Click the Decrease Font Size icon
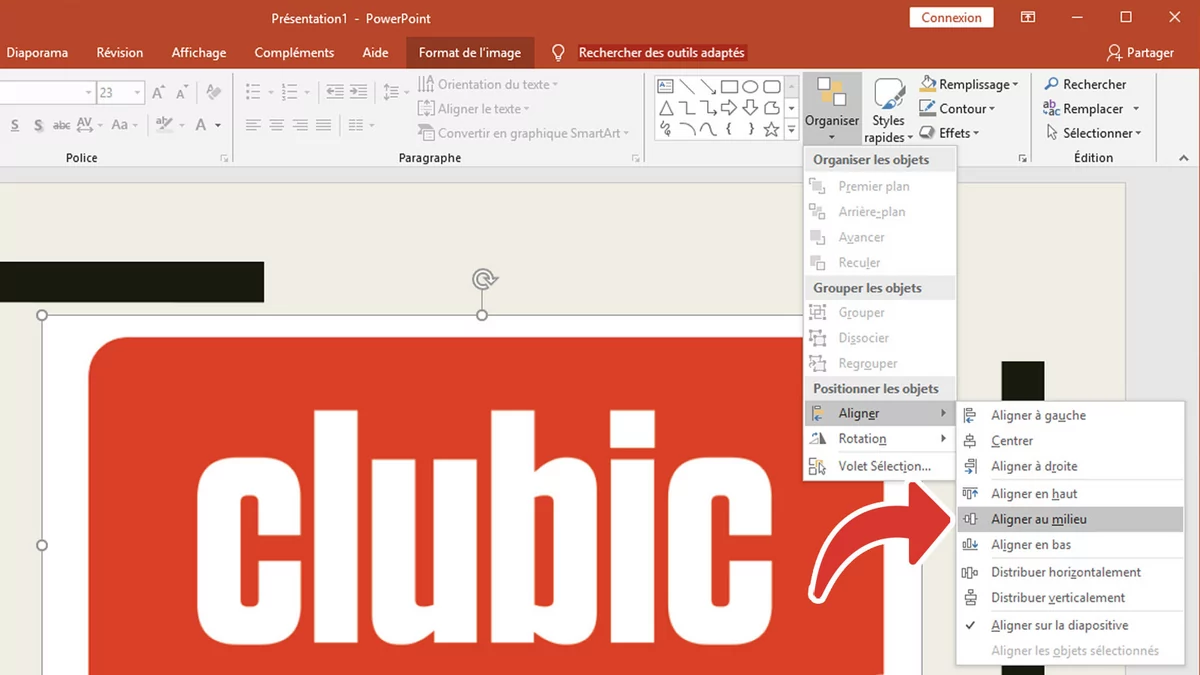 pyautogui.click(x=182, y=93)
